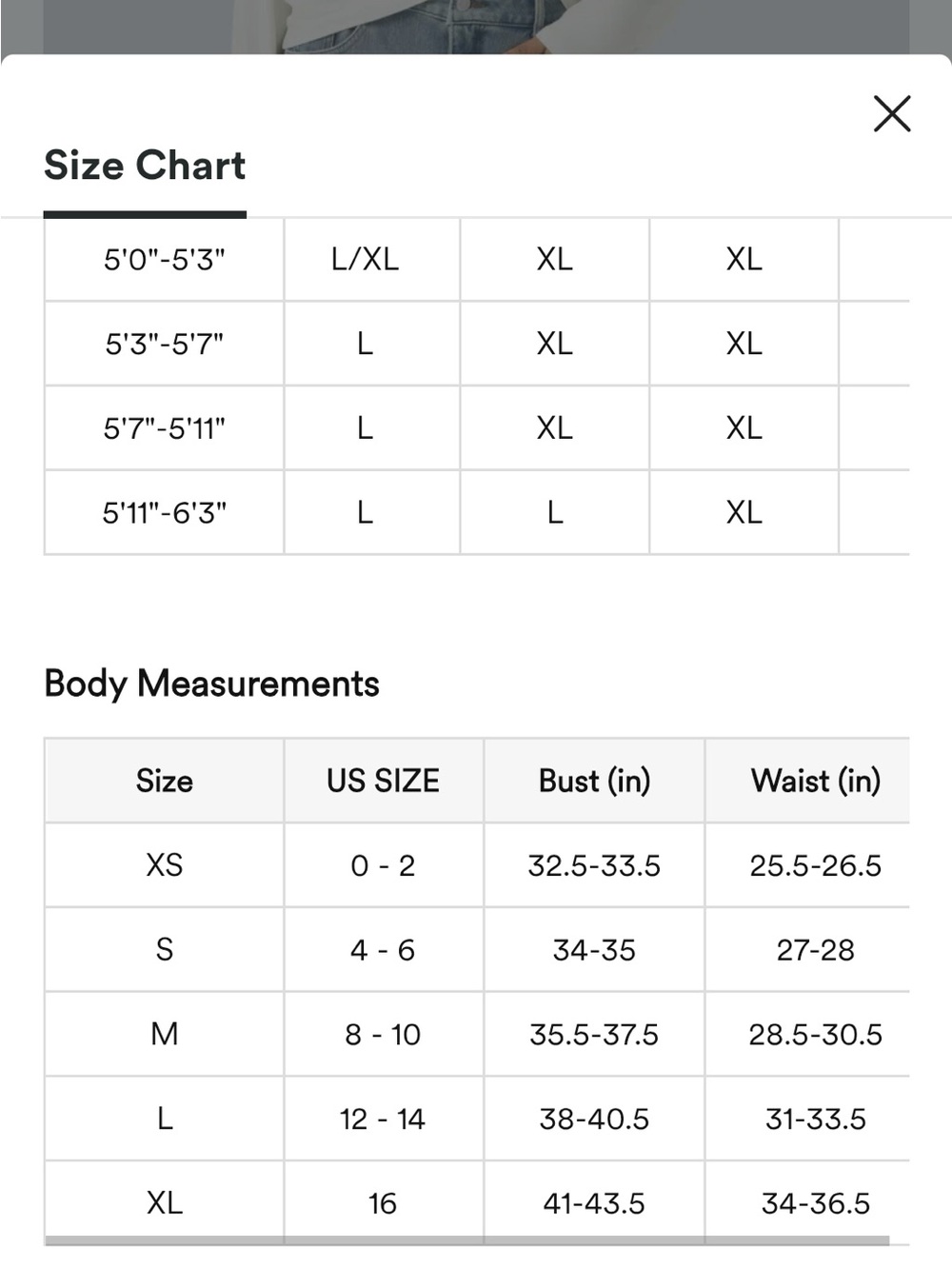
Task: Click the 32.5-33.5 bust measurement cell
Action: pyautogui.click(x=594, y=864)
